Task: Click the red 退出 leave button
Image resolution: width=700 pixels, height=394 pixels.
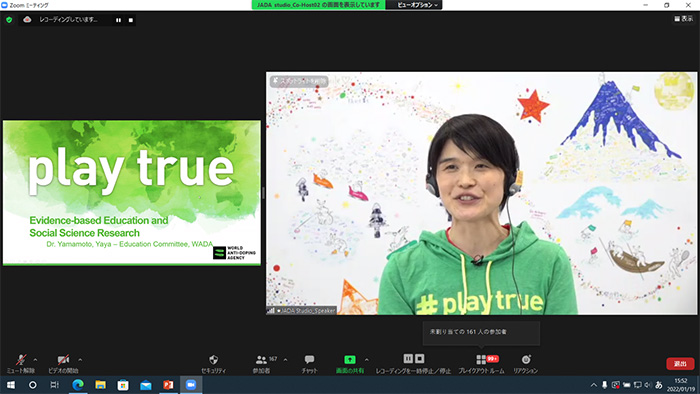Action: click(680, 364)
